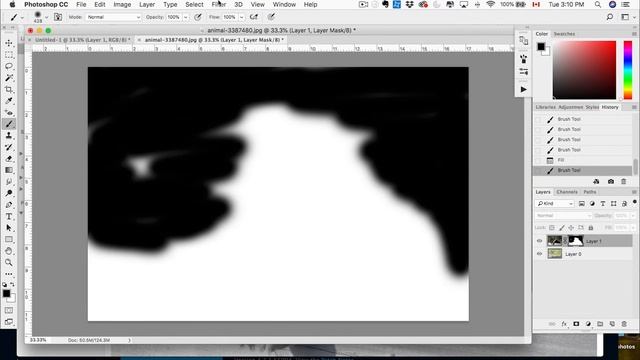Image resolution: width=640 pixels, height=360 pixels.
Task: Select the Crop tool
Action: coord(9,89)
